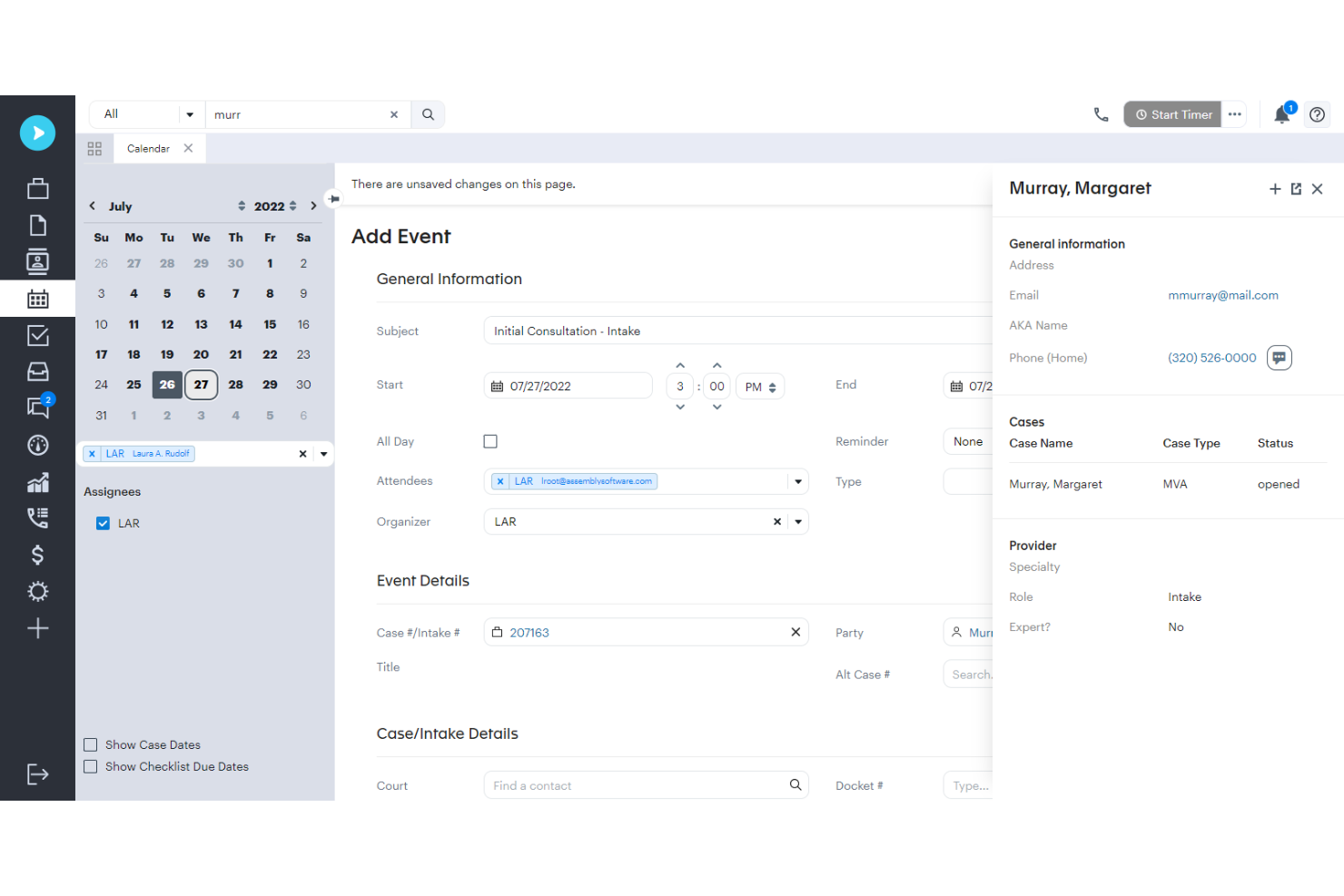Open the Murray, Margaret case row

tap(1168, 484)
